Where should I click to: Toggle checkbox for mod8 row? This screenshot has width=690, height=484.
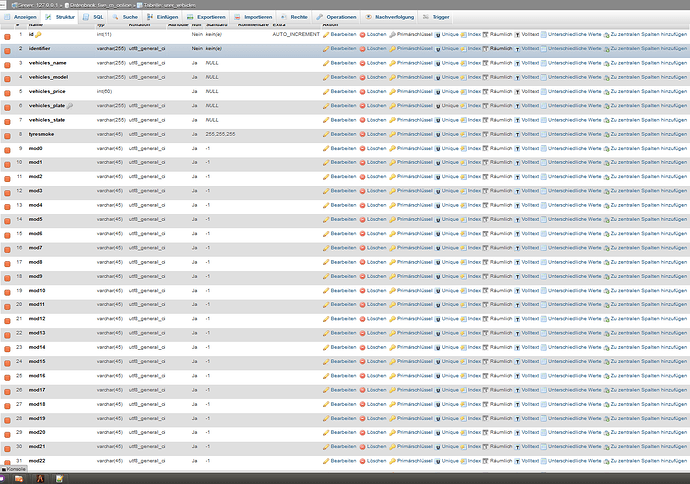tap(7, 264)
